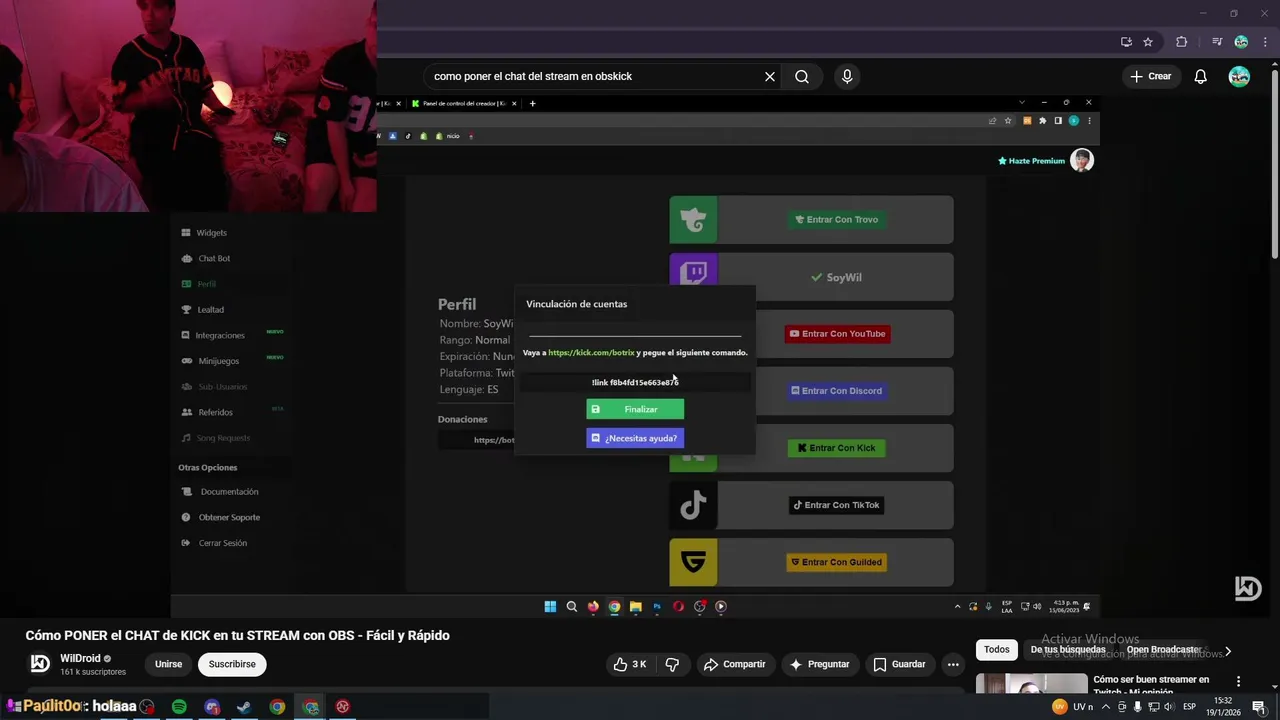Open Steam from the Windows taskbar
1280x720 pixels.
[244, 707]
